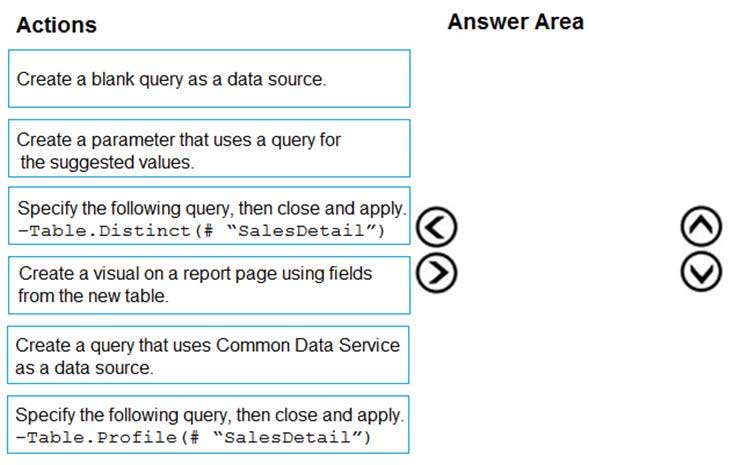Select 'Create a blank query as a data source'

(209, 79)
